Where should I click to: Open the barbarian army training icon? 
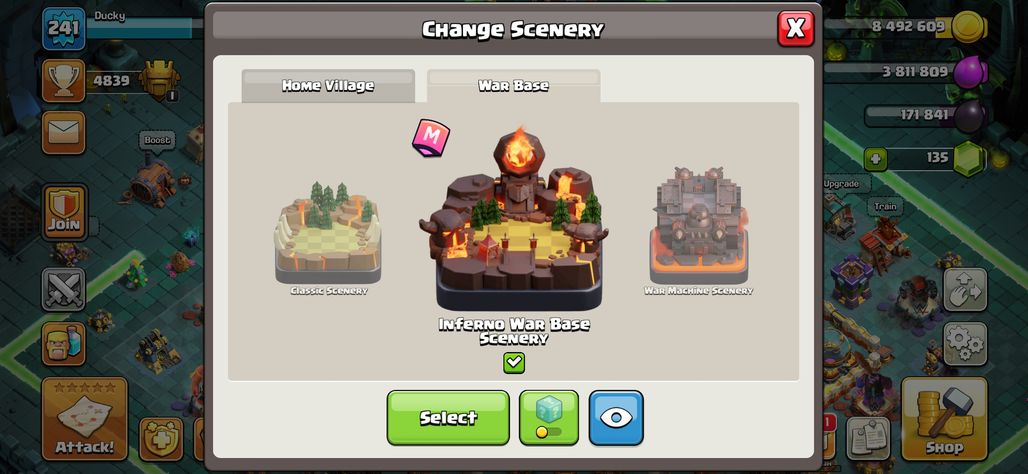64,344
